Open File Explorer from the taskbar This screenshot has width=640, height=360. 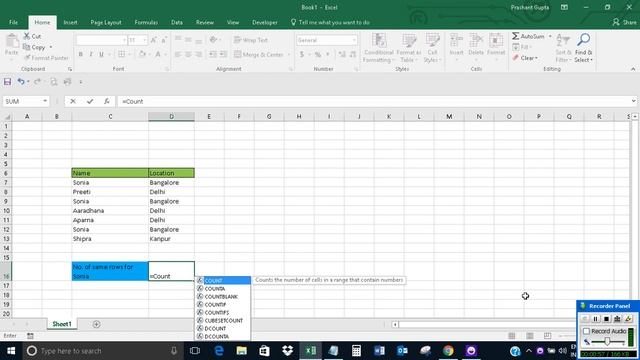pyautogui.click(x=242, y=351)
